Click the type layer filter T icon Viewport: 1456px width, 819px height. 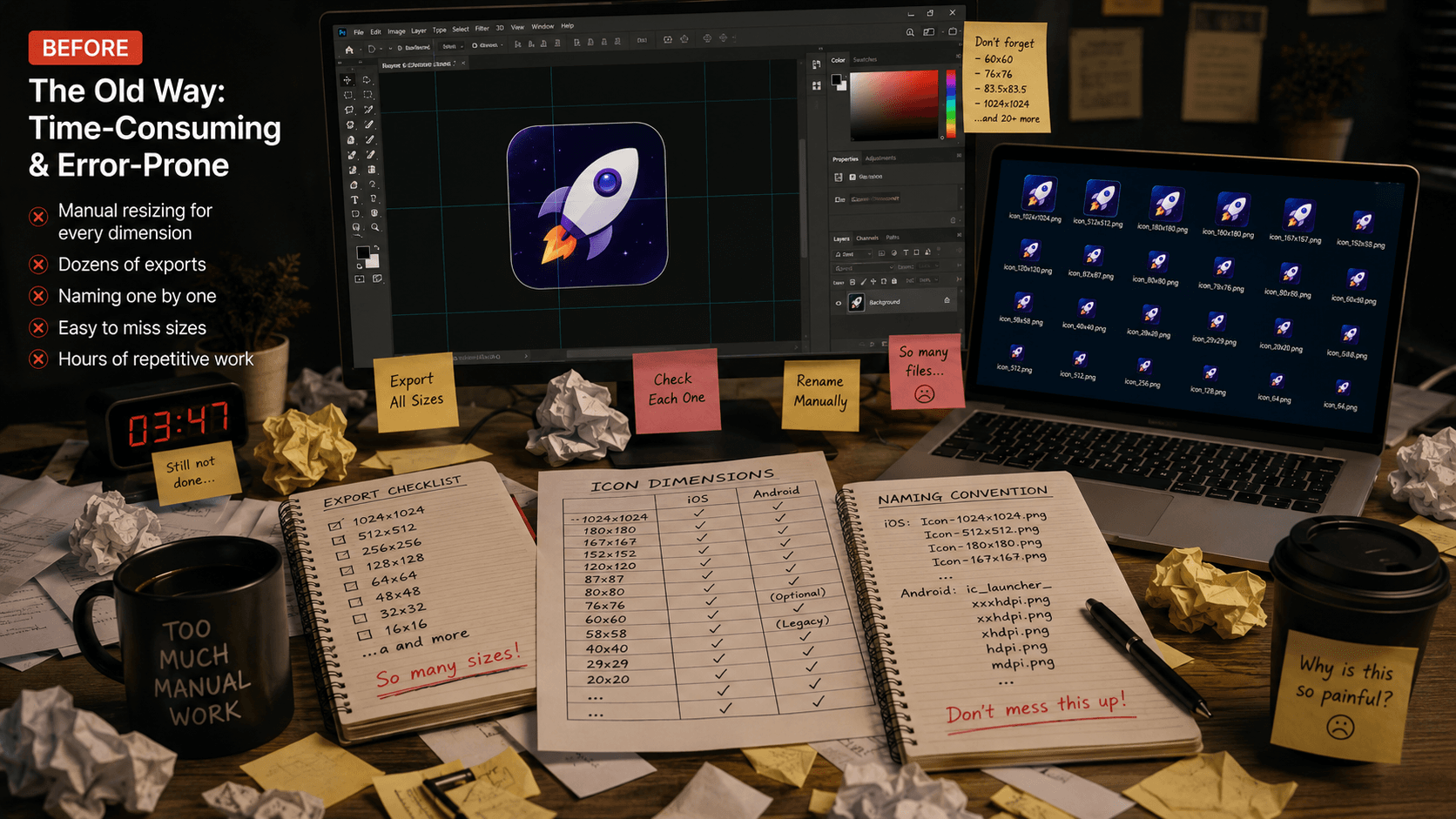coord(906,253)
